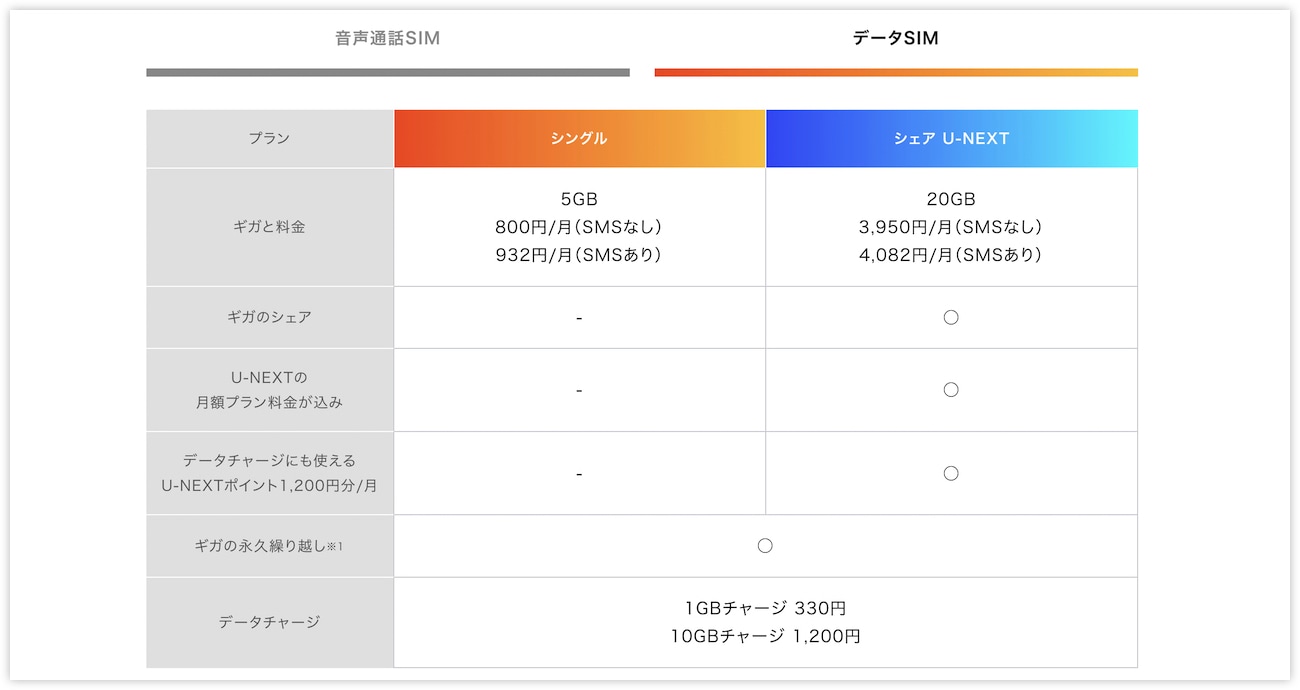Click the dash in シングル U-NEXTポイント cell
This screenshot has width=1300, height=690.
(579, 473)
